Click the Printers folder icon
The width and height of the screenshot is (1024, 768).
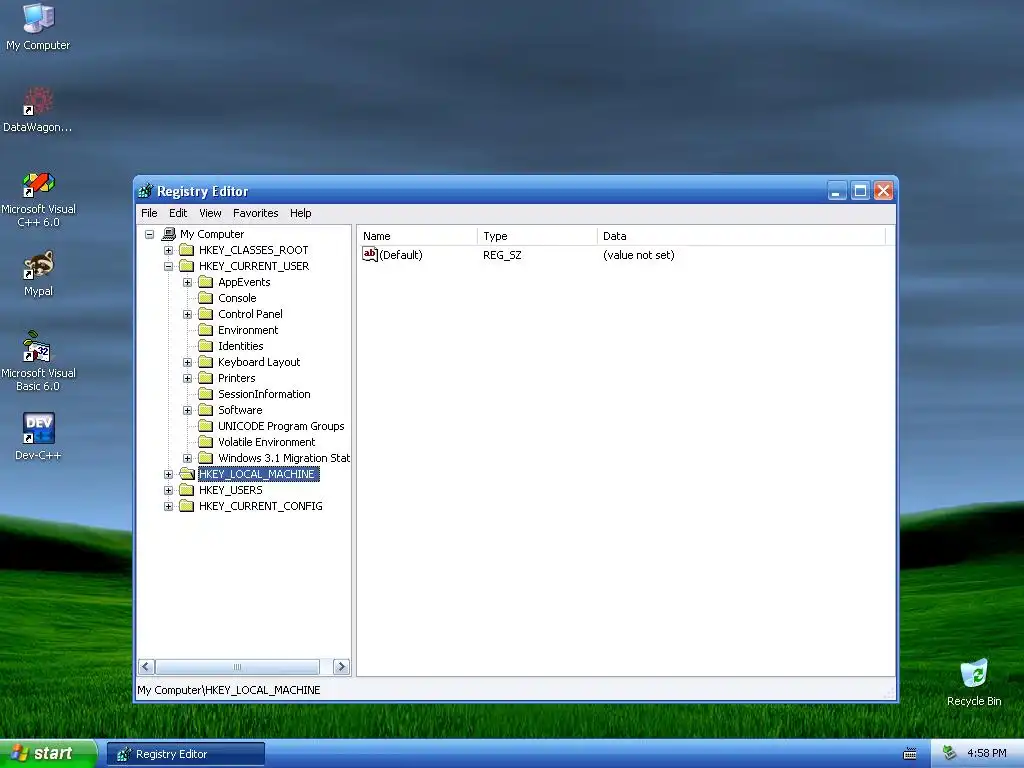206,377
